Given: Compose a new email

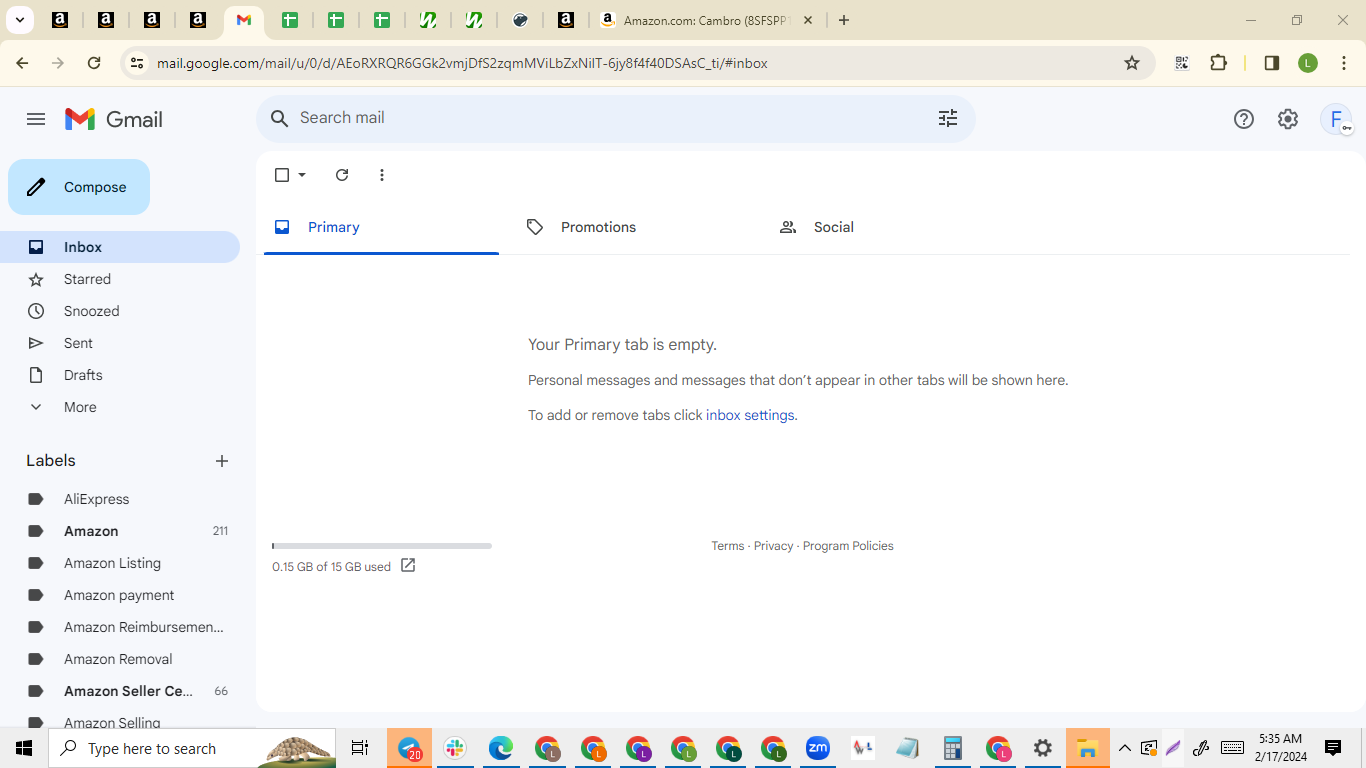Looking at the screenshot, I should coord(79,187).
